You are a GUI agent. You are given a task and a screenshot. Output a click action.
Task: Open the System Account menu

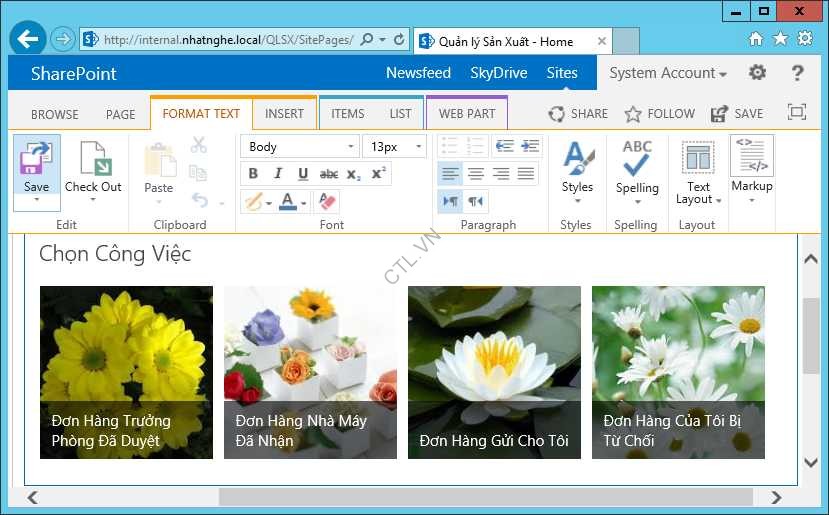[x=668, y=73]
